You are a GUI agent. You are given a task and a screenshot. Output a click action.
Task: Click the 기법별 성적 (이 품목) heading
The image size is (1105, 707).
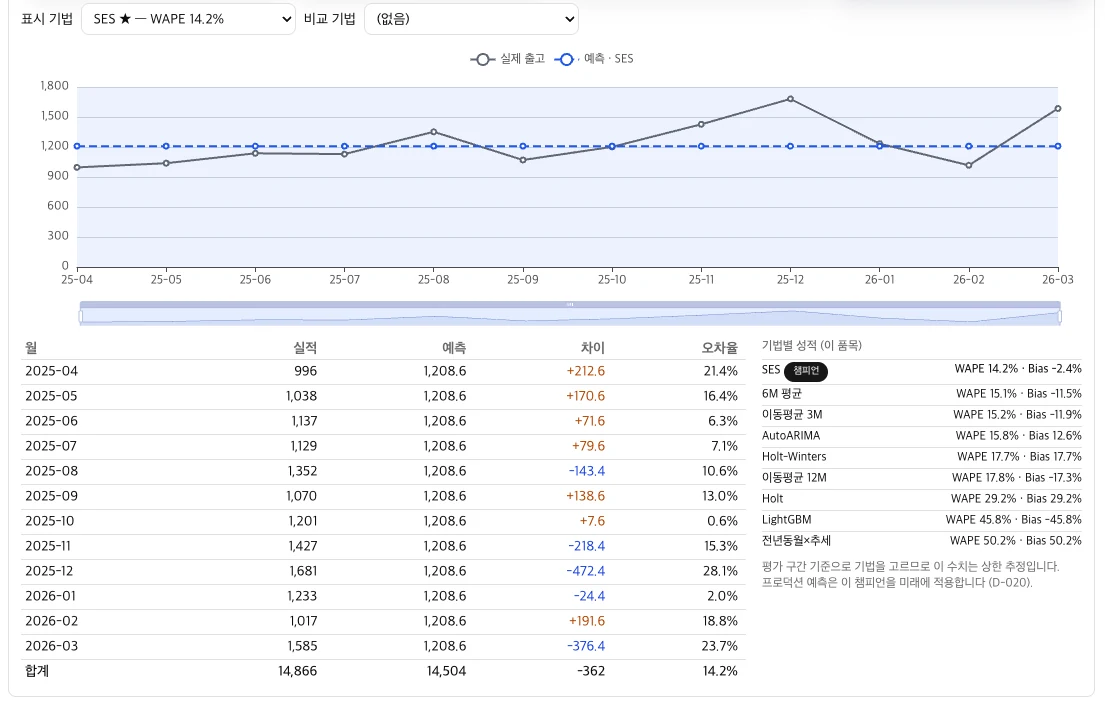click(x=812, y=346)
